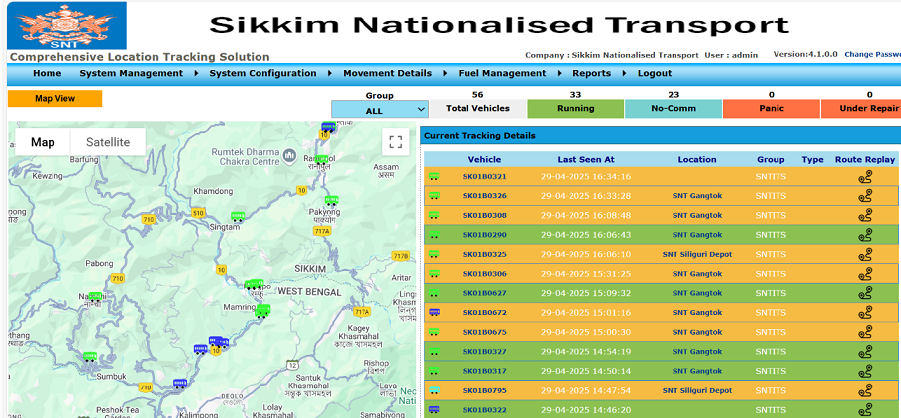901x418 pixels.
Task: Click green bus marker near Mamring
Action: 263,311
